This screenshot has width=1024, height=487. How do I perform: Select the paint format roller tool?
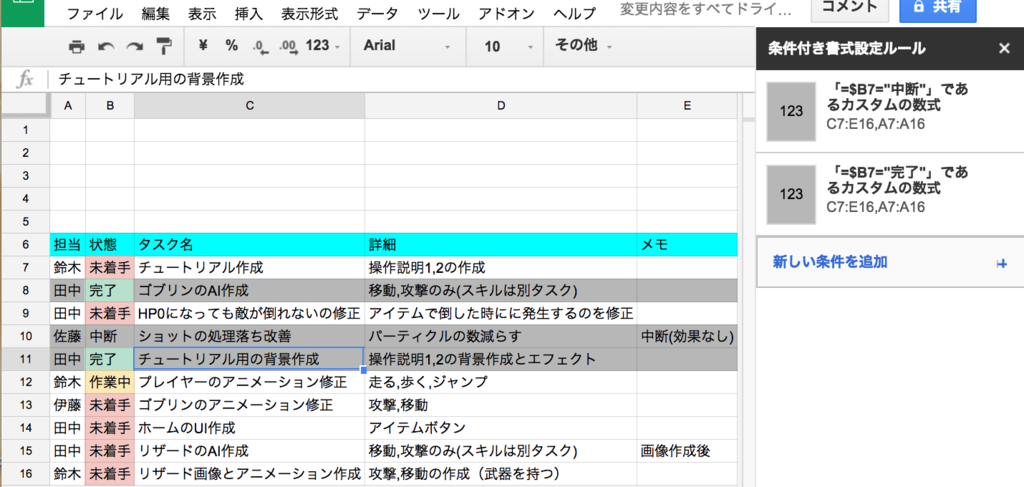click(x=164, y=46)
